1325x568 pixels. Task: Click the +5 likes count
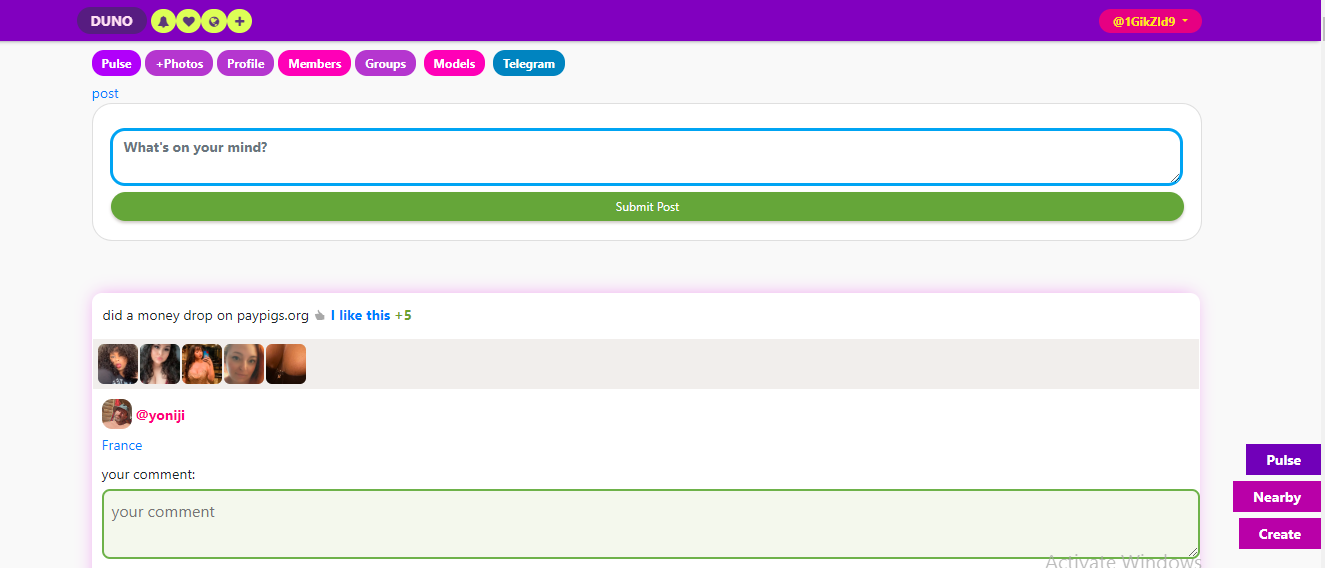(x=403, y=316)
